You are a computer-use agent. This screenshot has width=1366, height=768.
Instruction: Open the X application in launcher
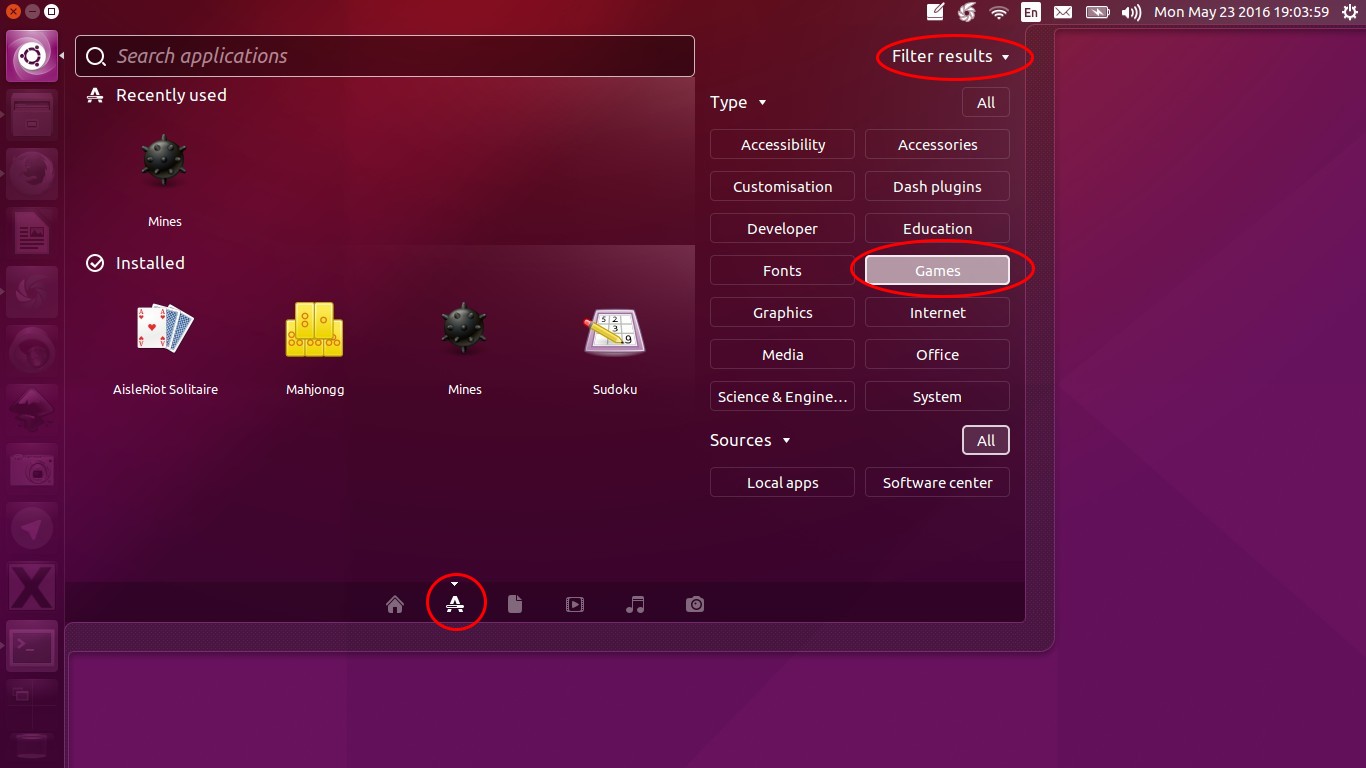click(32, 588)
